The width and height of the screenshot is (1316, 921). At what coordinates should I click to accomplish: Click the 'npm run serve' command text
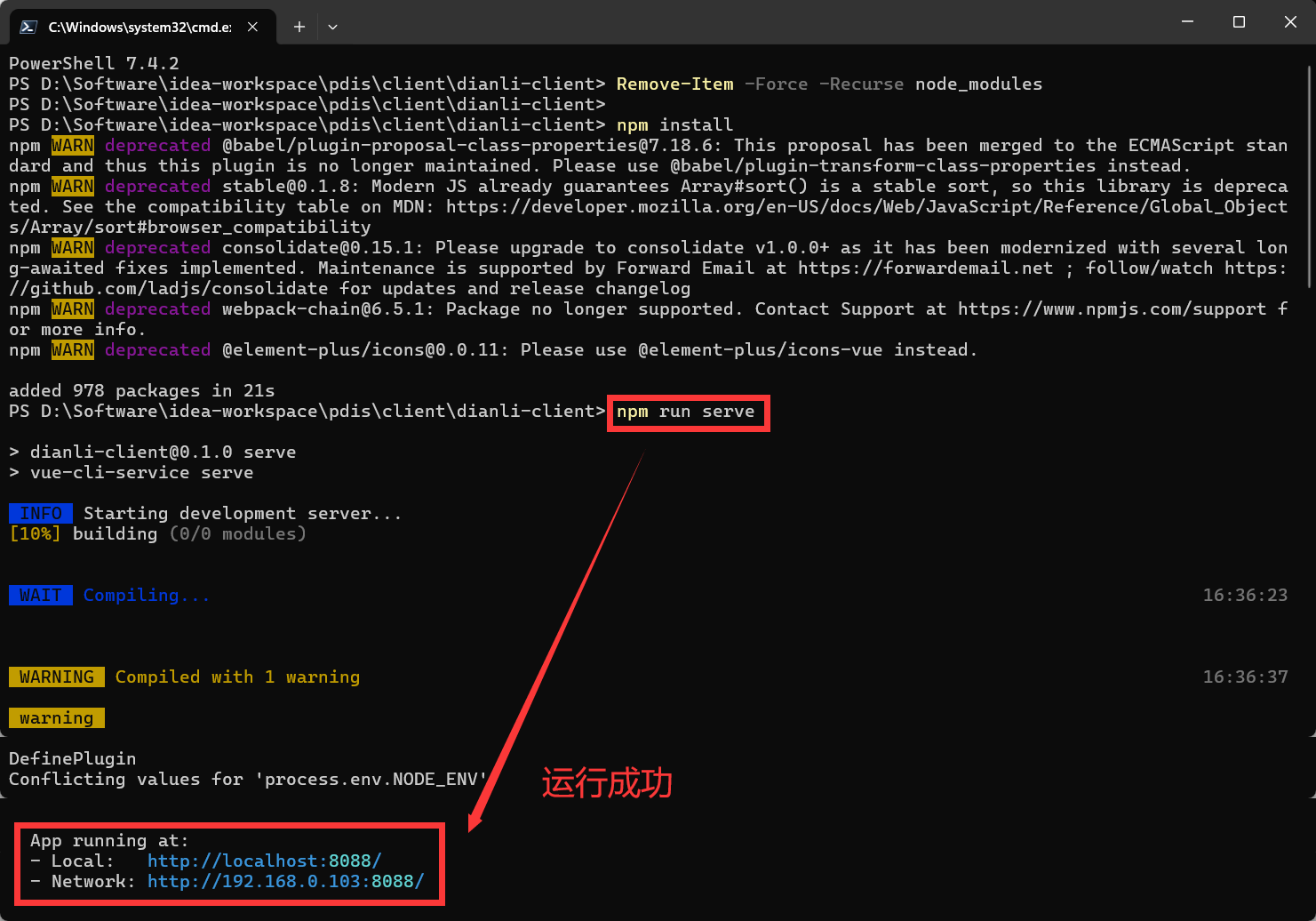coord(685,411)
